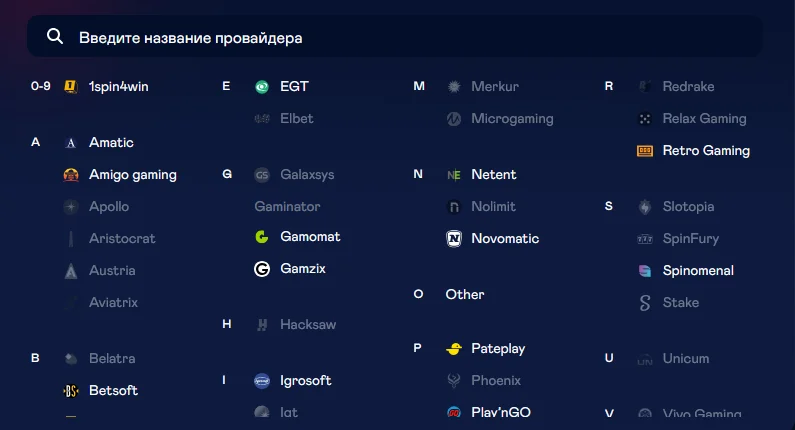795x430 pixels.
Task: Click the Netent NE logo icon
Action: [x=454, y=175]
